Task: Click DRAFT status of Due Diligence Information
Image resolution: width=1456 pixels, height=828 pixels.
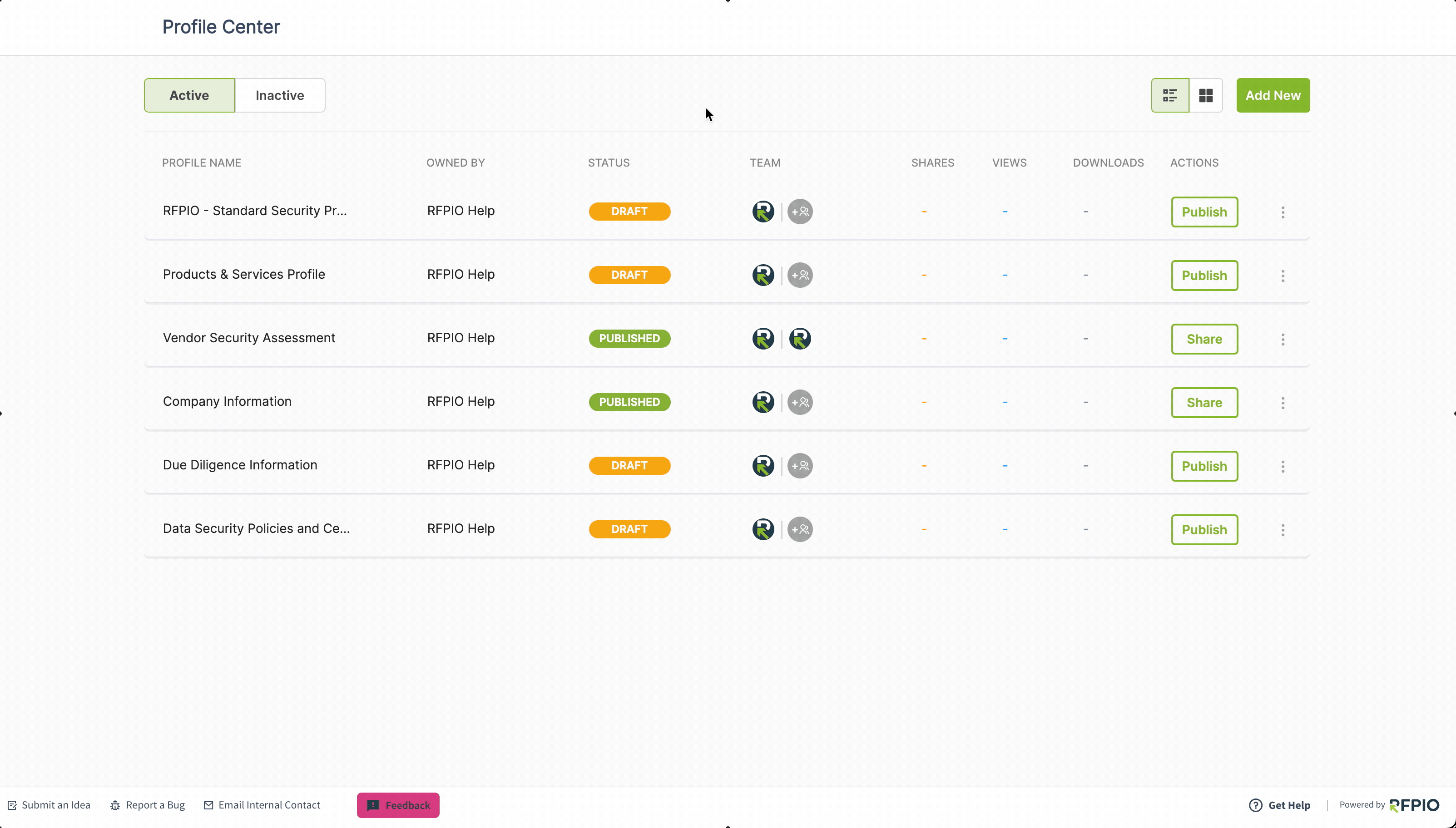Action: click(629, 466)
